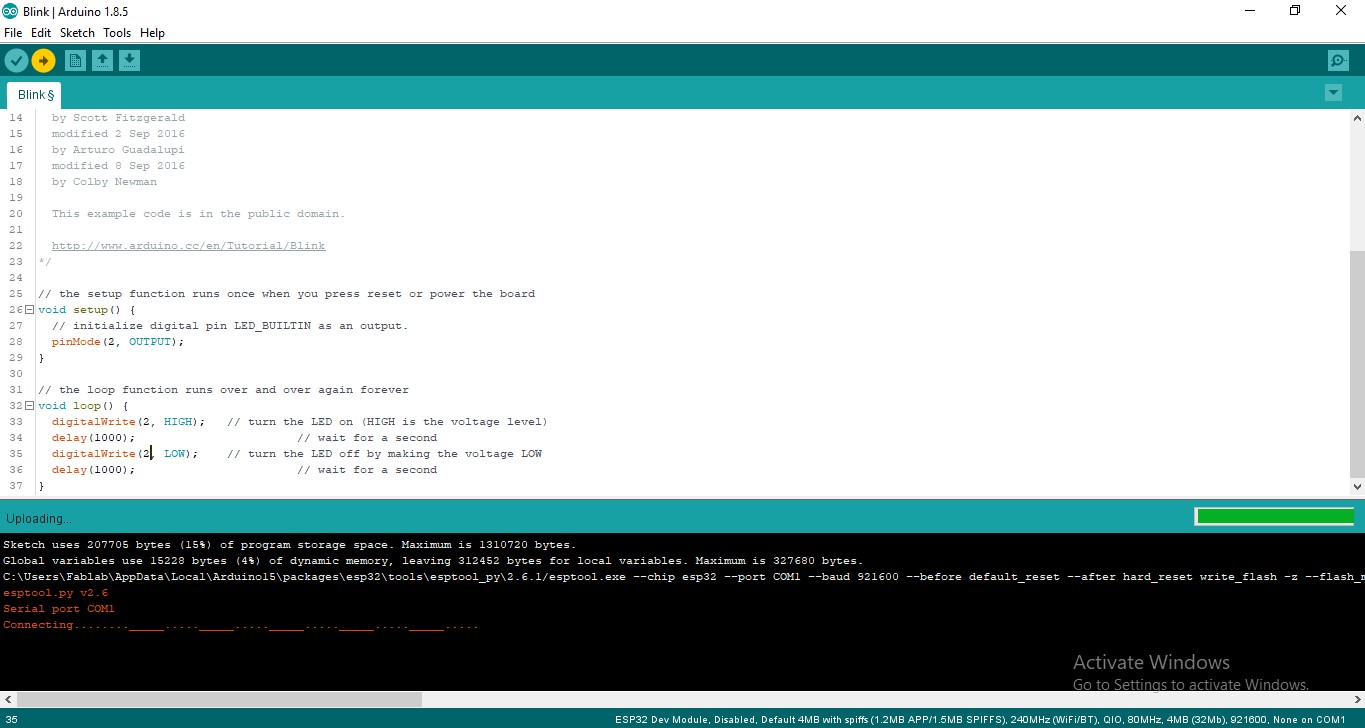Open a sketch with the Open icon
Viewport: 1365px width, 728px height.
(x=102, y=61)
